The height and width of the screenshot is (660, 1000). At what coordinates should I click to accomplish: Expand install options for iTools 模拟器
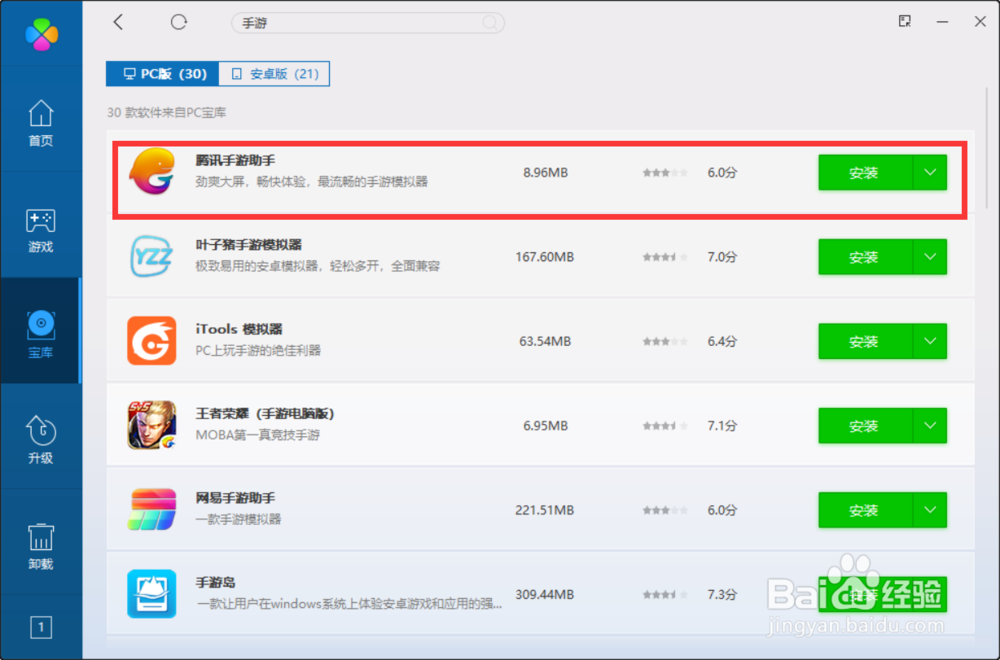coord(930,341)
